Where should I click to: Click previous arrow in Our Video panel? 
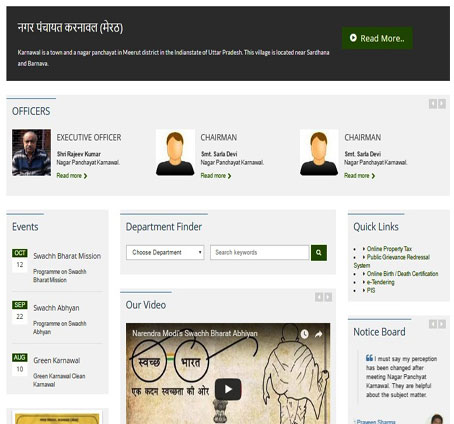click(x=319, y=297)
